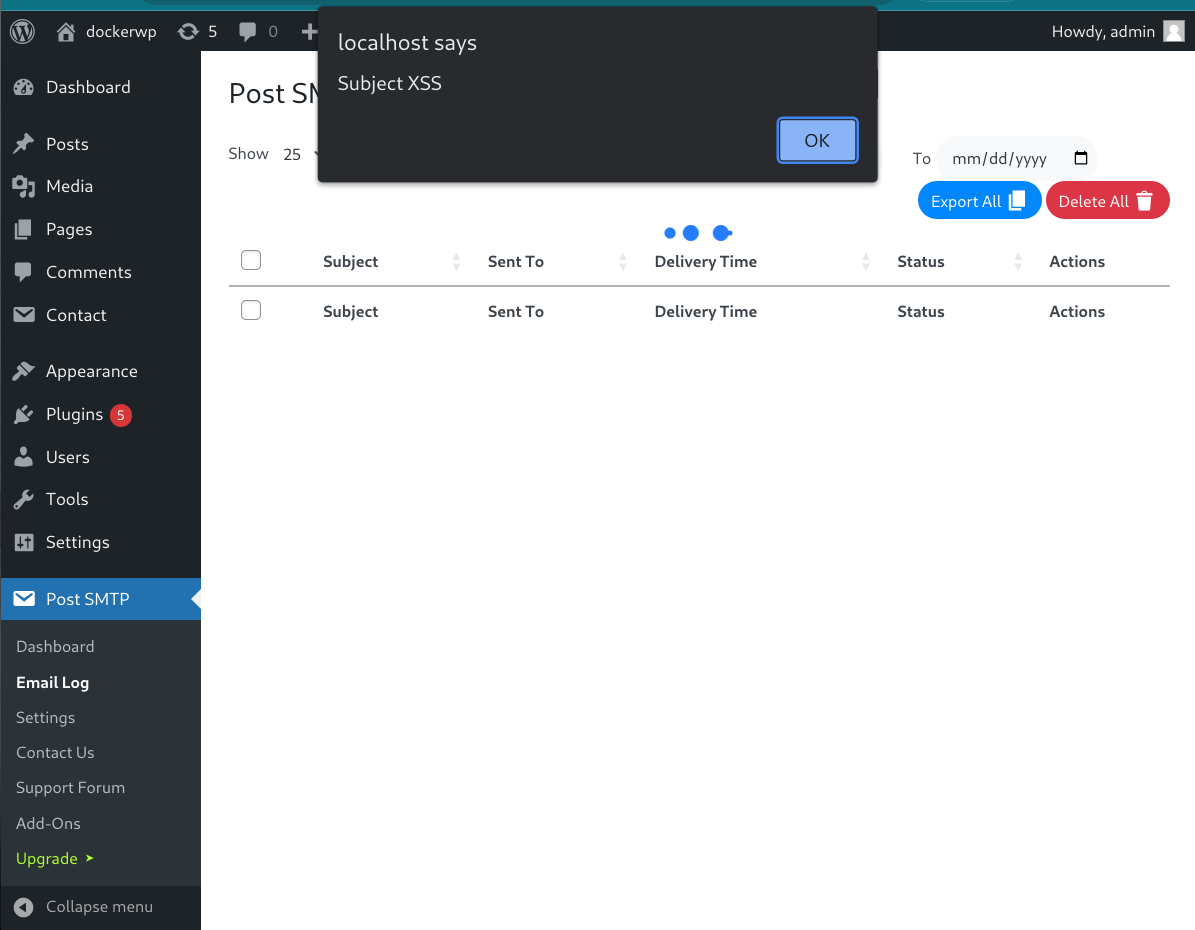
Task: Click the Post SMTP envelope icon
Action: click(24, 599)
